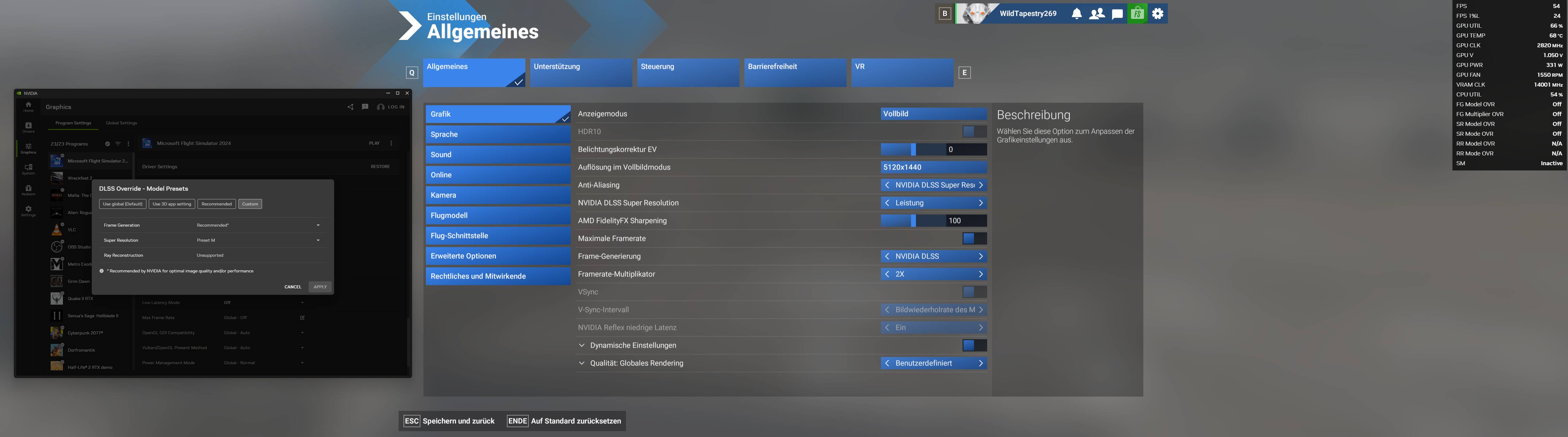The width and height of the screenshot is (1568, 437).
Task: Open the Frame Generation preset dropdown
Action: coord(318,225)
